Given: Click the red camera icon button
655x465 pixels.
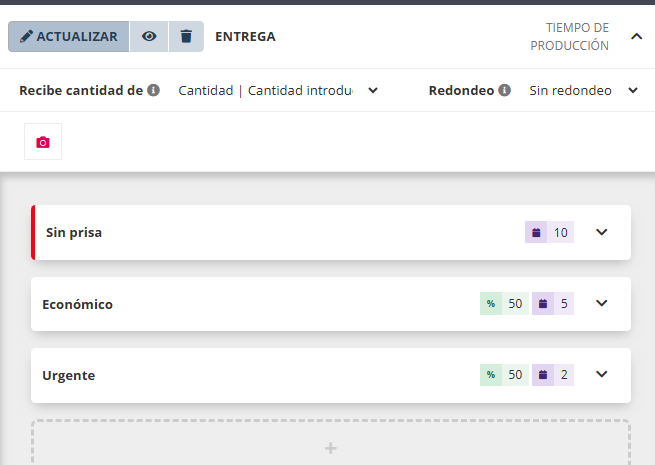Looking at the screenshot, I should click(x=43, y=142).
